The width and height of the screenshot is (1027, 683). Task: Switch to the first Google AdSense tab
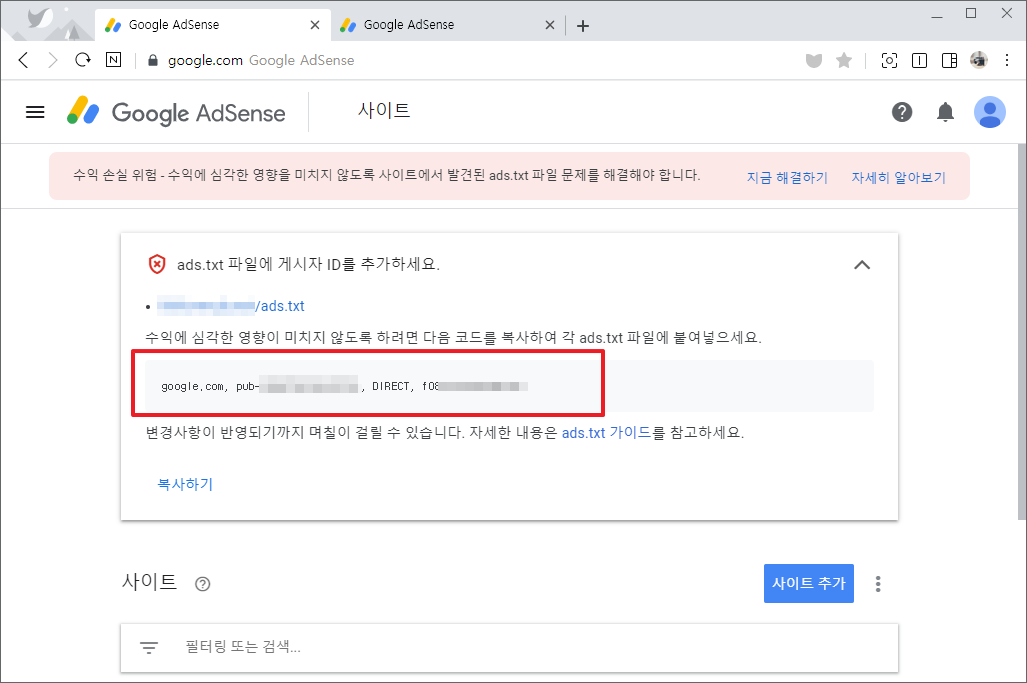tap(213, 25)
